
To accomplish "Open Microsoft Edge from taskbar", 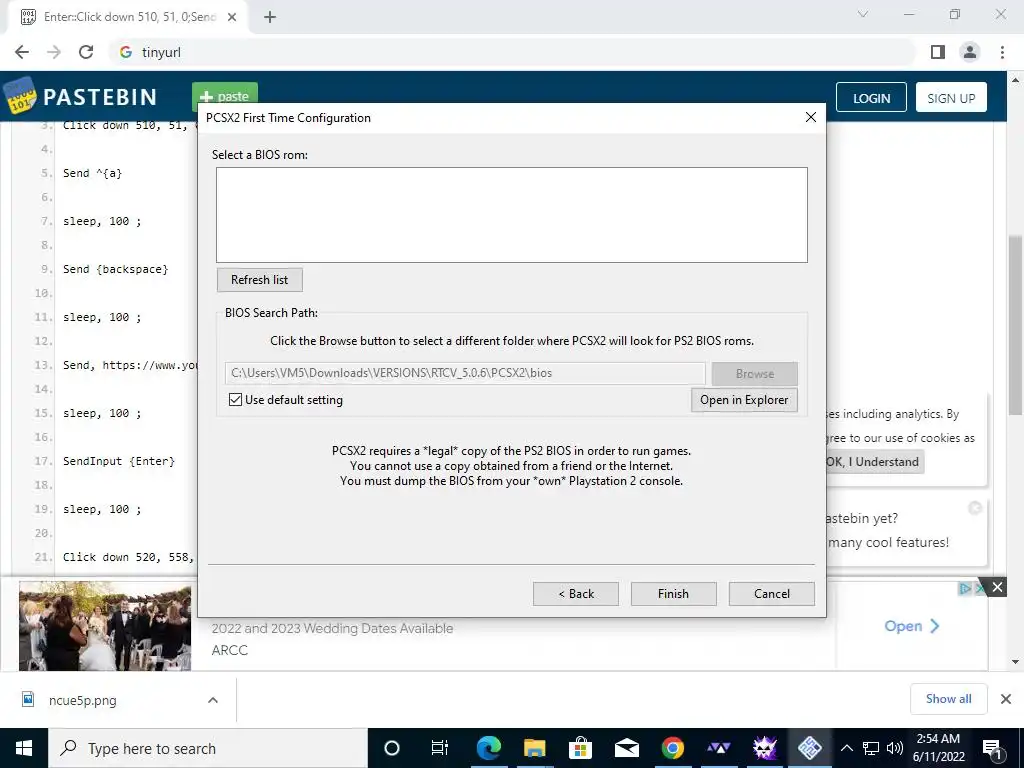I will tap(488, 748).
